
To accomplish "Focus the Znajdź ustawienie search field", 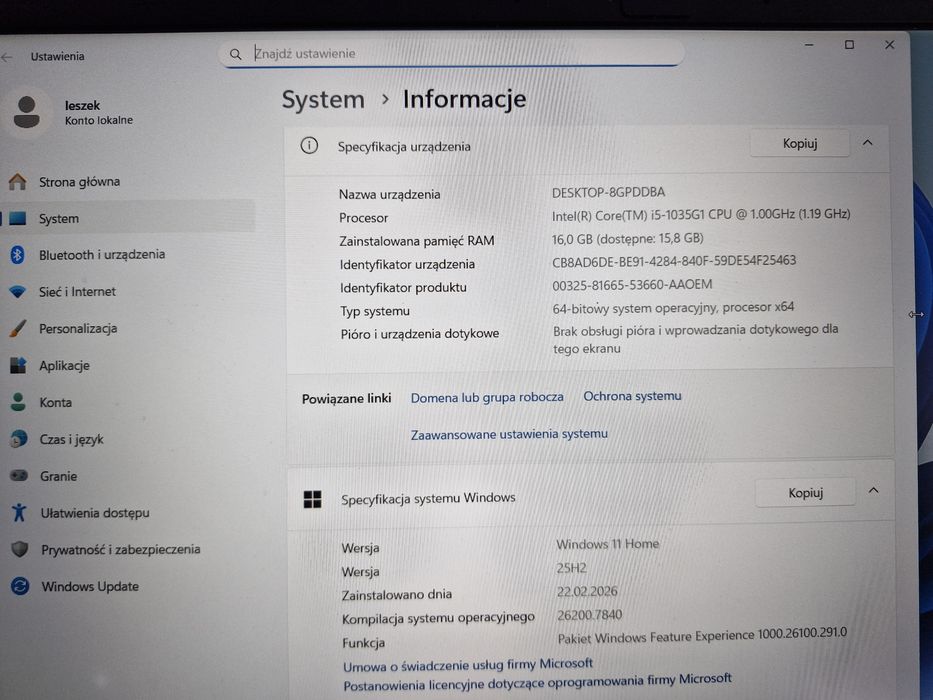I will click(x=452, y=54).
